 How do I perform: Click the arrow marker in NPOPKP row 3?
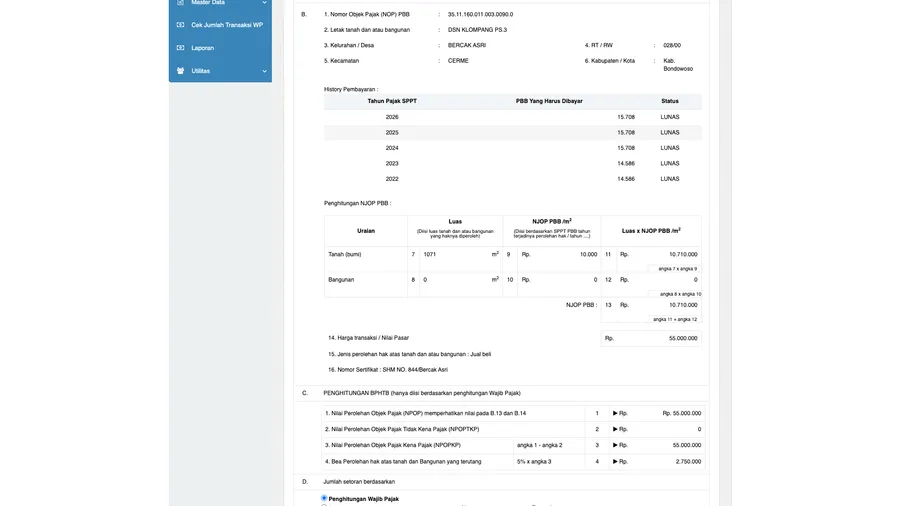click(x=615, y=445)
